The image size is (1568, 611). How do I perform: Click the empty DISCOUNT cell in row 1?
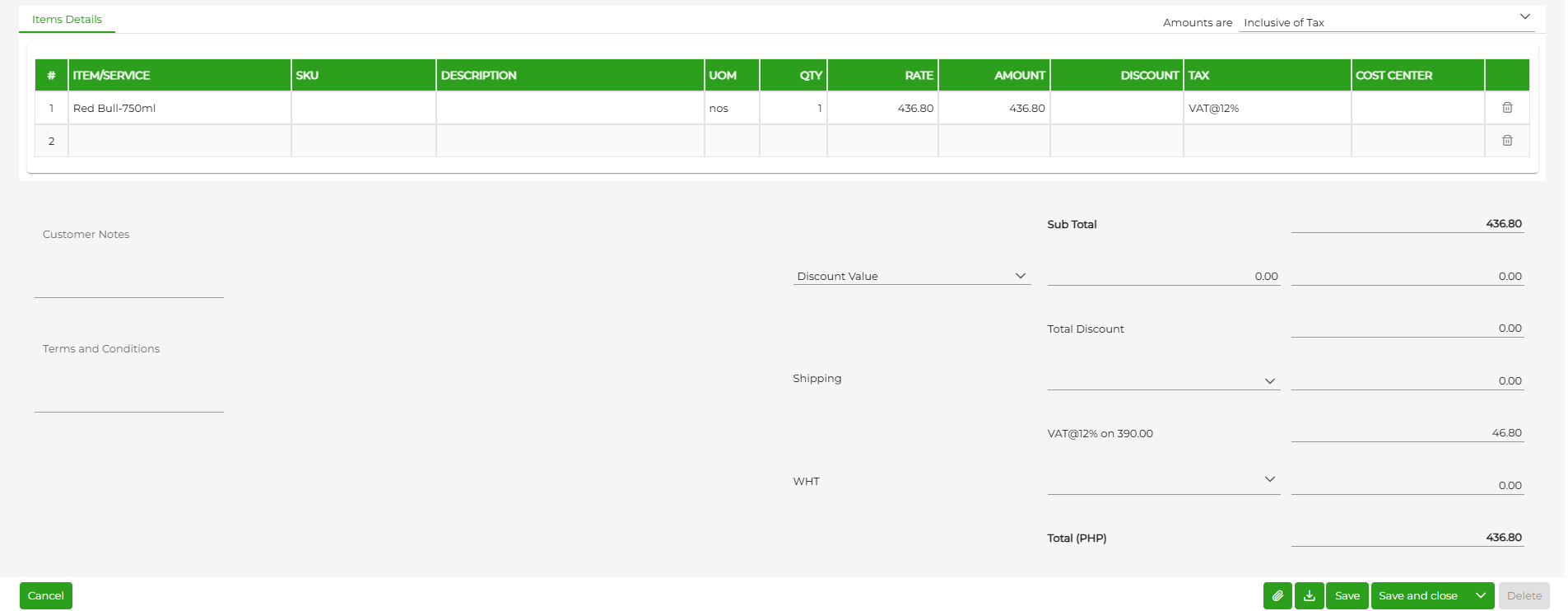click(1116, 108)
